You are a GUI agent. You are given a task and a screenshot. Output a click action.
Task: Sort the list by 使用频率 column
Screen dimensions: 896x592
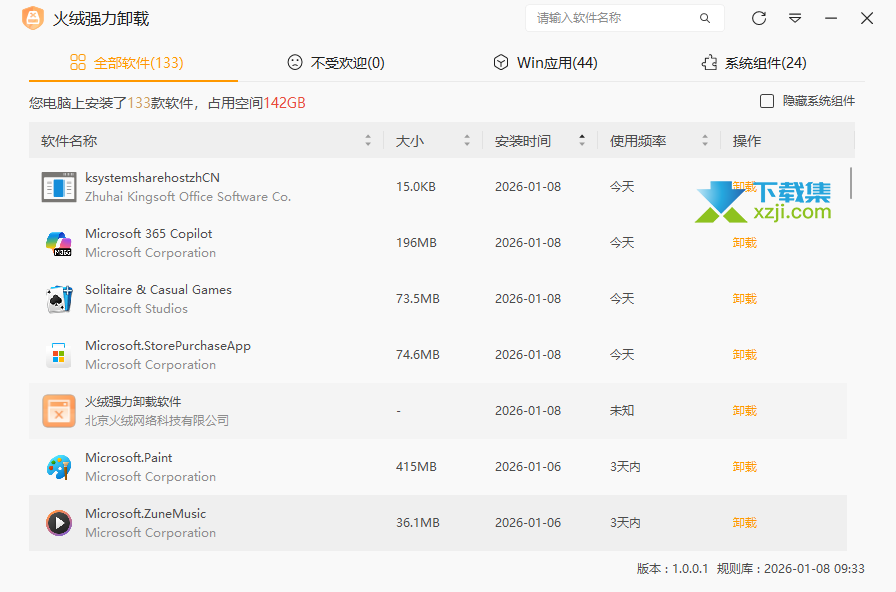[x=705, y=141]
